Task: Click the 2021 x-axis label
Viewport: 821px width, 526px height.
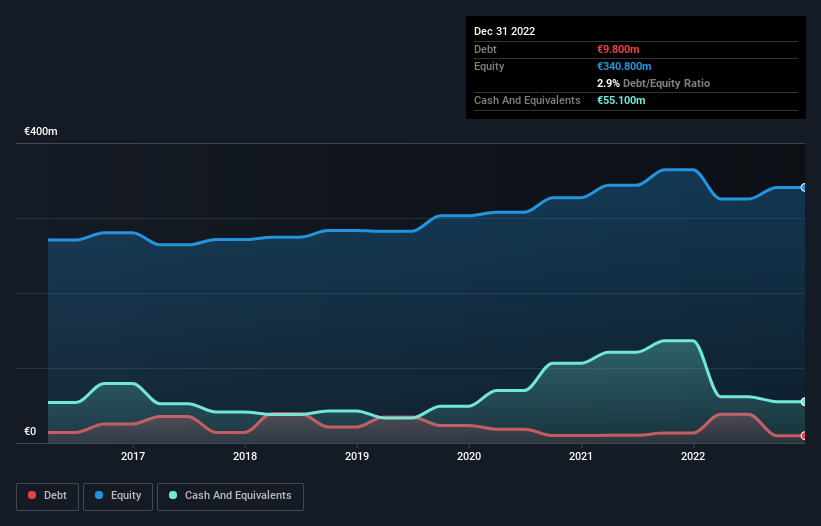Action: click(x=581, y=456)
